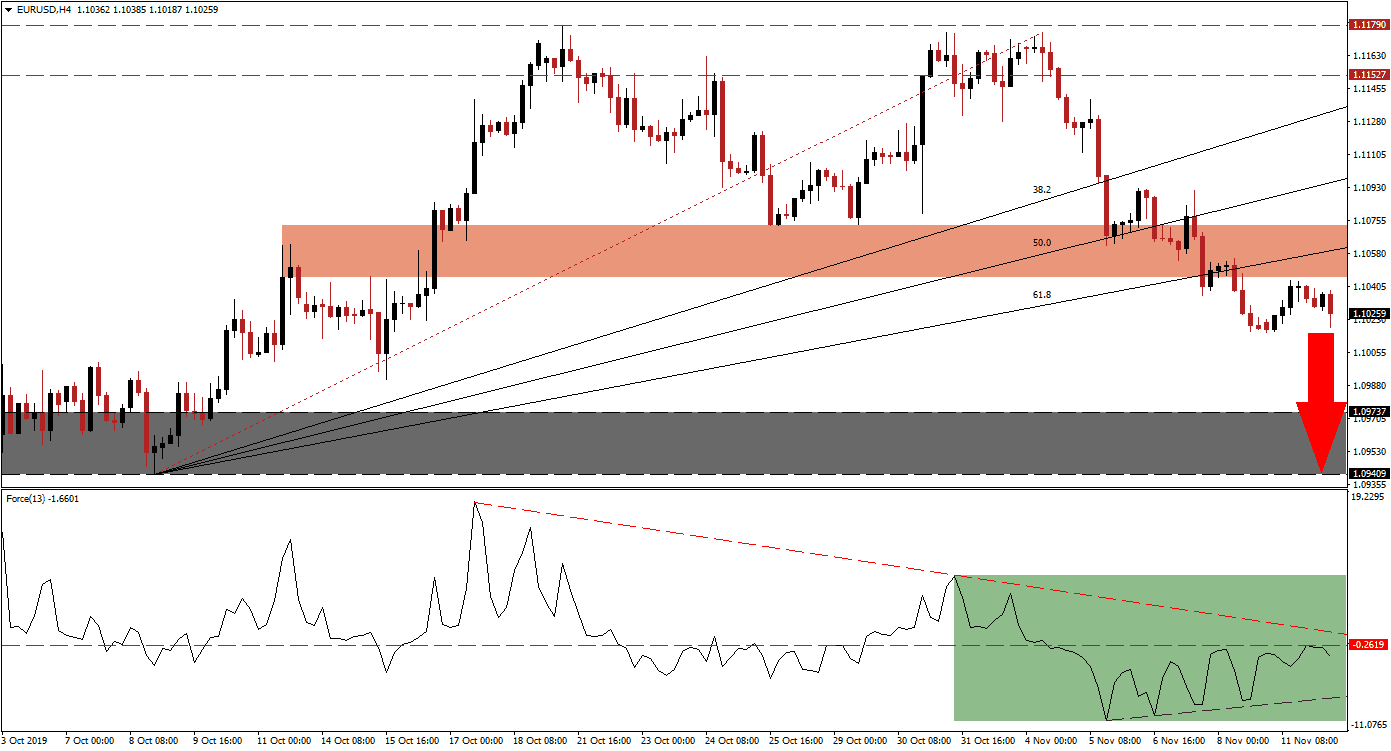
Task: Click the -0.2619 Force value tag
Action: [1366, 643]
